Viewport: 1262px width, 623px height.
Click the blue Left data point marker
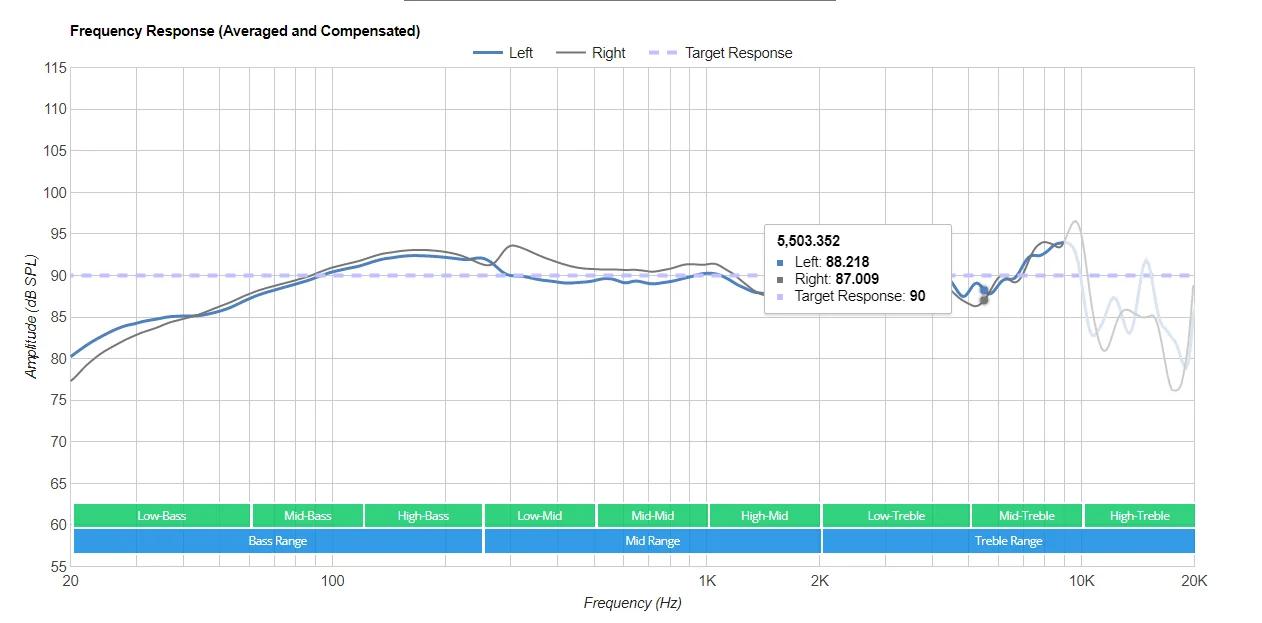[x=984, y=290]
